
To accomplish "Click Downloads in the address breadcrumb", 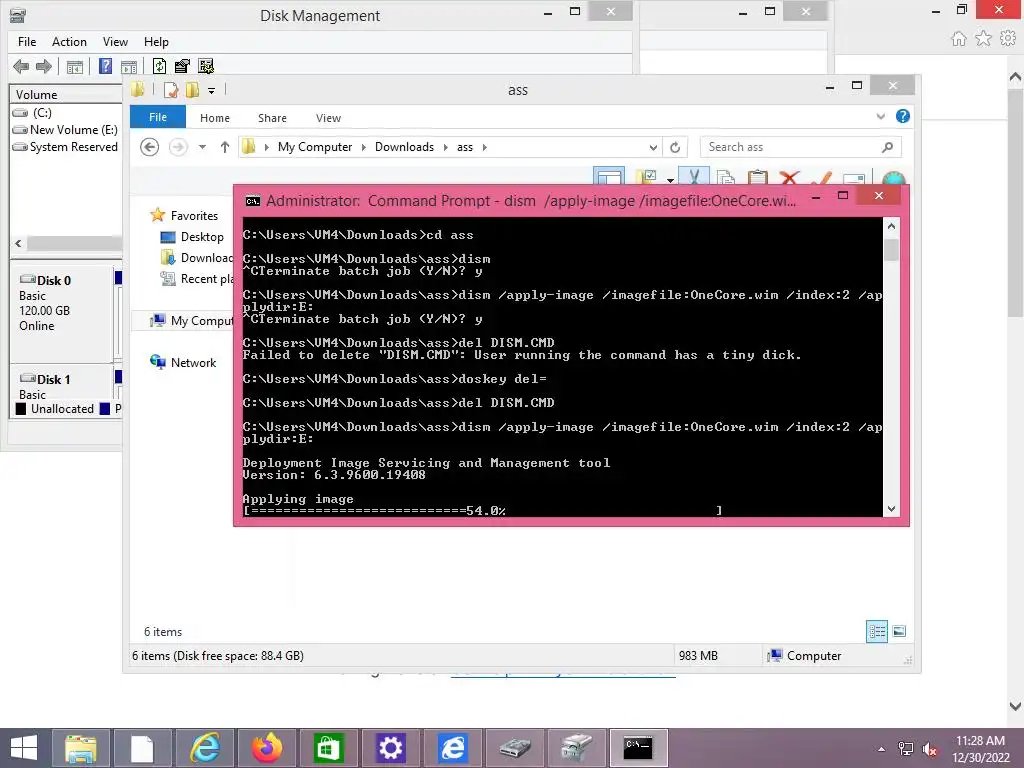I will point(404,147).
